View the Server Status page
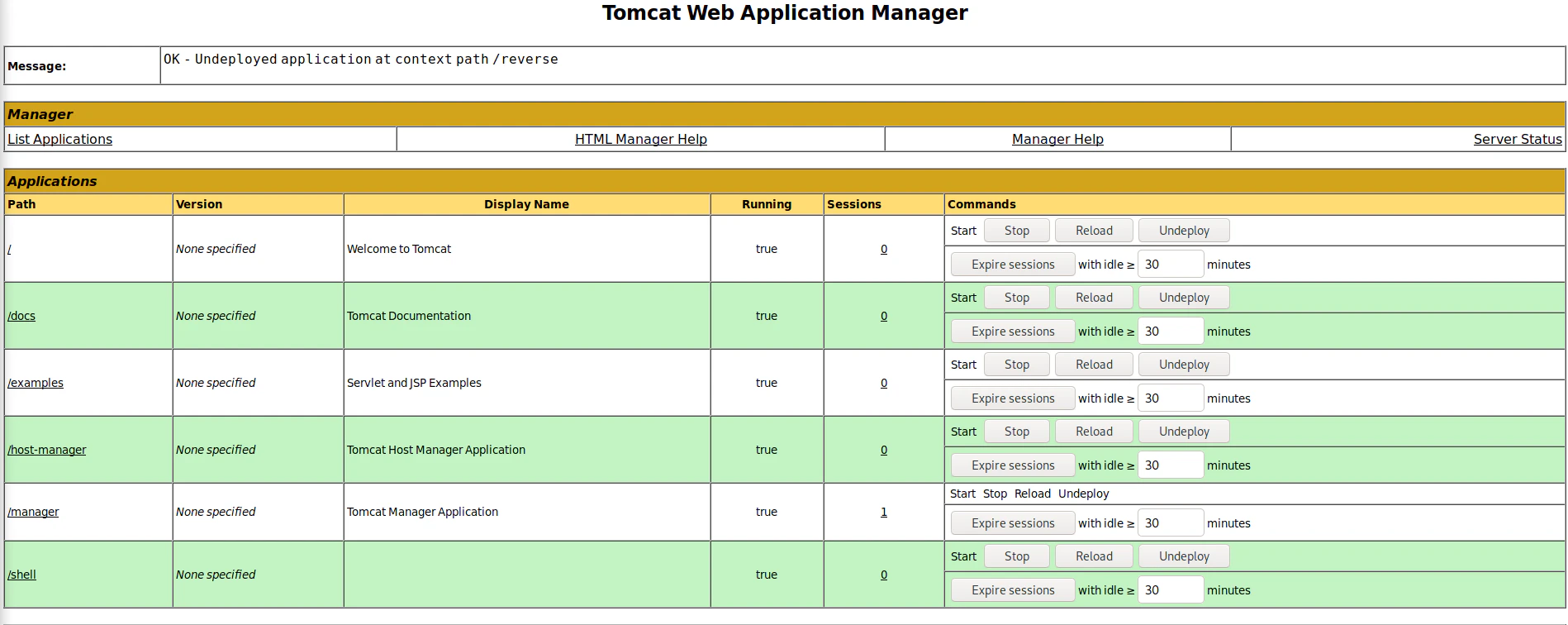Viewport: 1568px width, 625px height. pos(1518,139)
